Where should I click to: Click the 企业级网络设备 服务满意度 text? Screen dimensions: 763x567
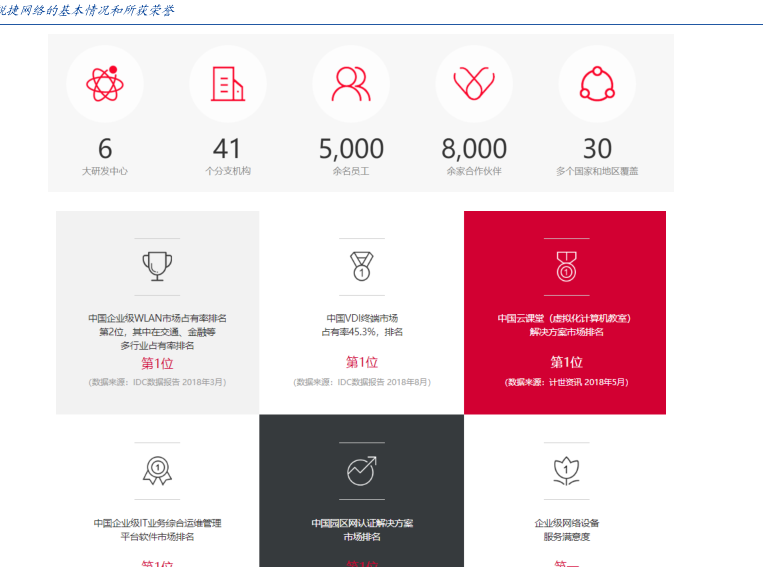tap(566, 530)
